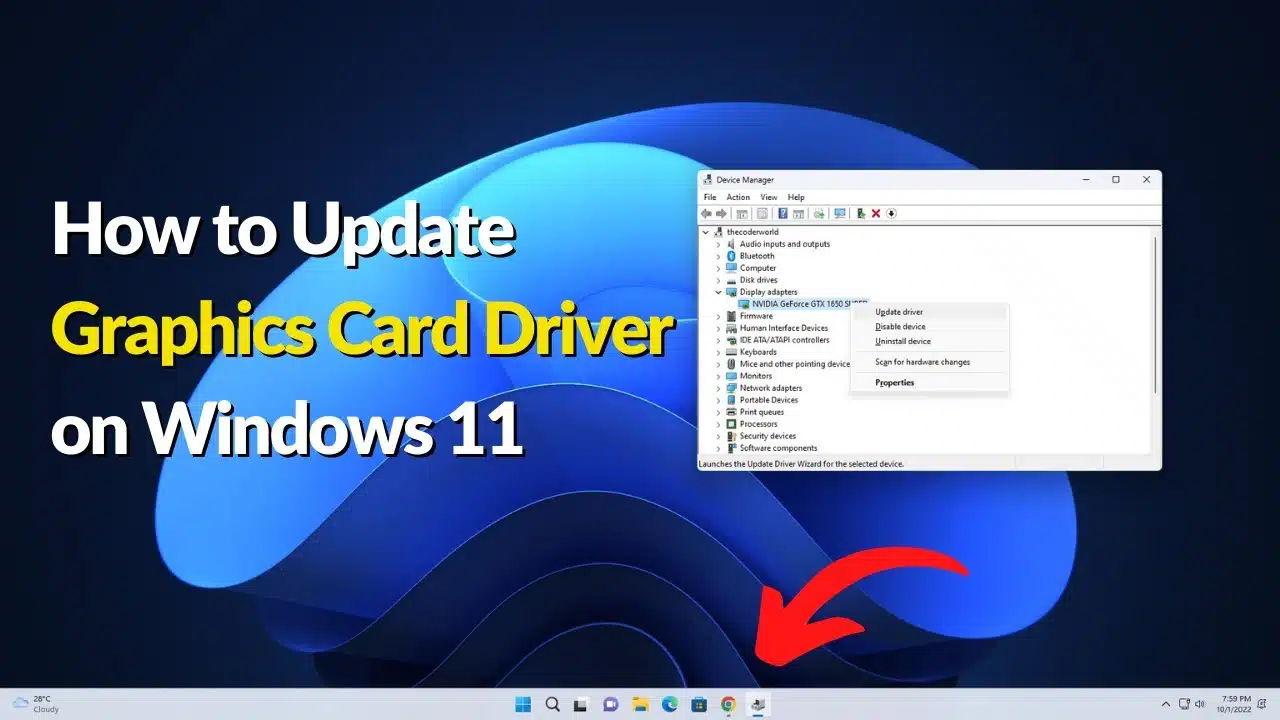Click the Windows Start button
1280x720 pixels.
point(523,704)
